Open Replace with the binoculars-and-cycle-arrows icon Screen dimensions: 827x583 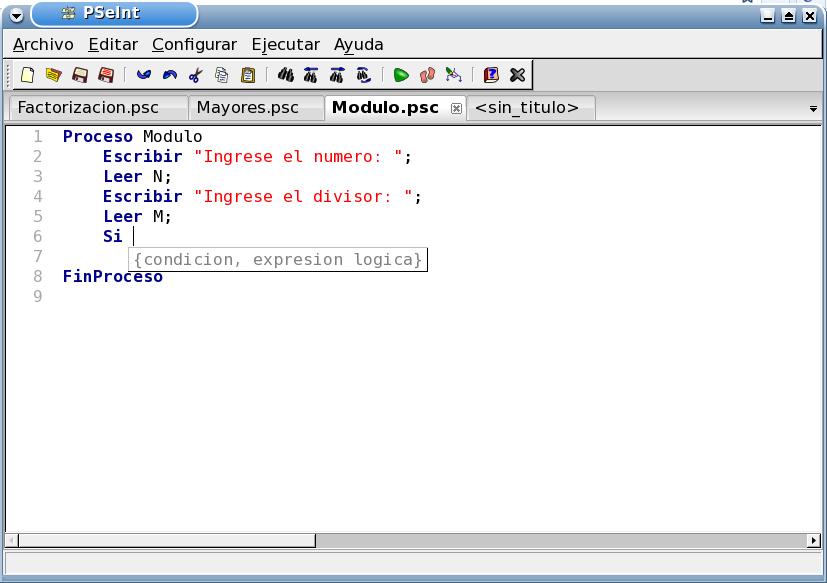363,75
